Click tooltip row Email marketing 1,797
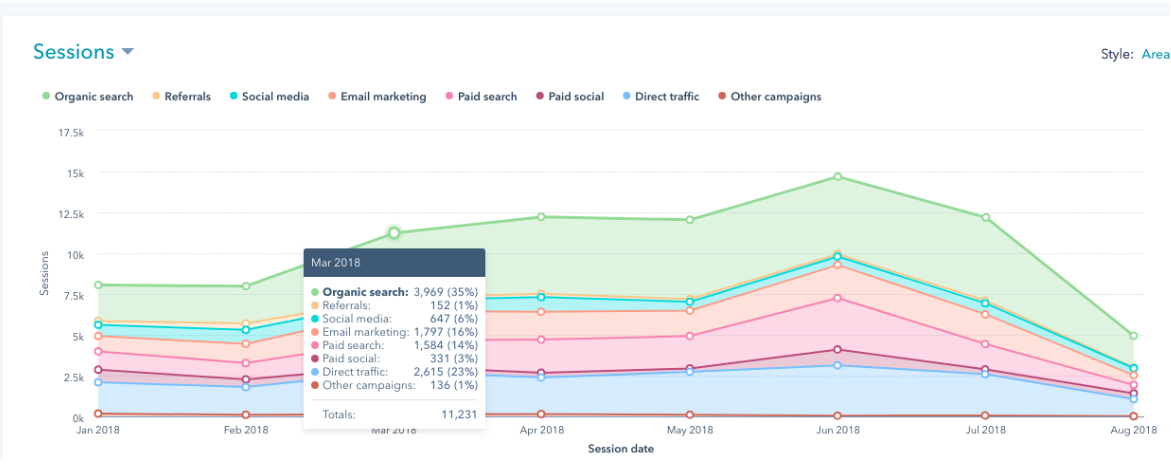 click(x=394, y=332)
